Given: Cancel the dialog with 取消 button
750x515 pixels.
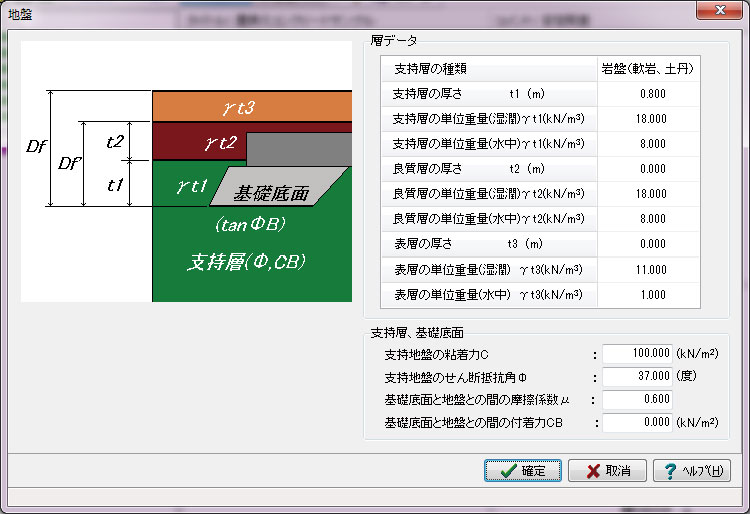Looking at the screenshot, I should 607,471.
